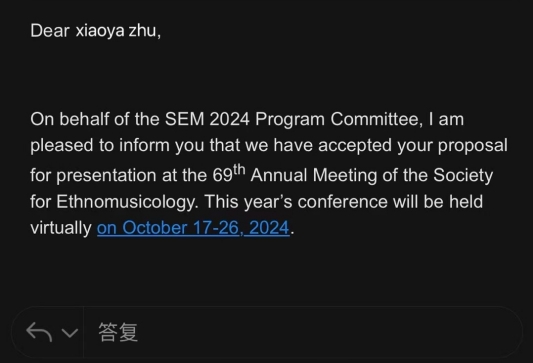533x363 pixels.
Task: Open the October 17-26, 2024 date link
Action: pos(193,228)
